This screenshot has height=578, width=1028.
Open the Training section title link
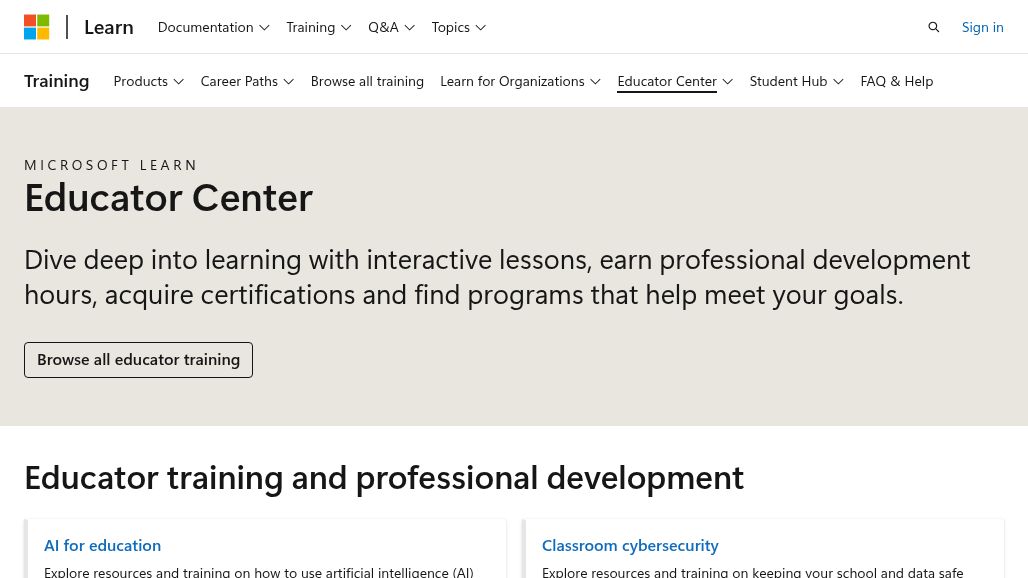click(x=57, y=81)
